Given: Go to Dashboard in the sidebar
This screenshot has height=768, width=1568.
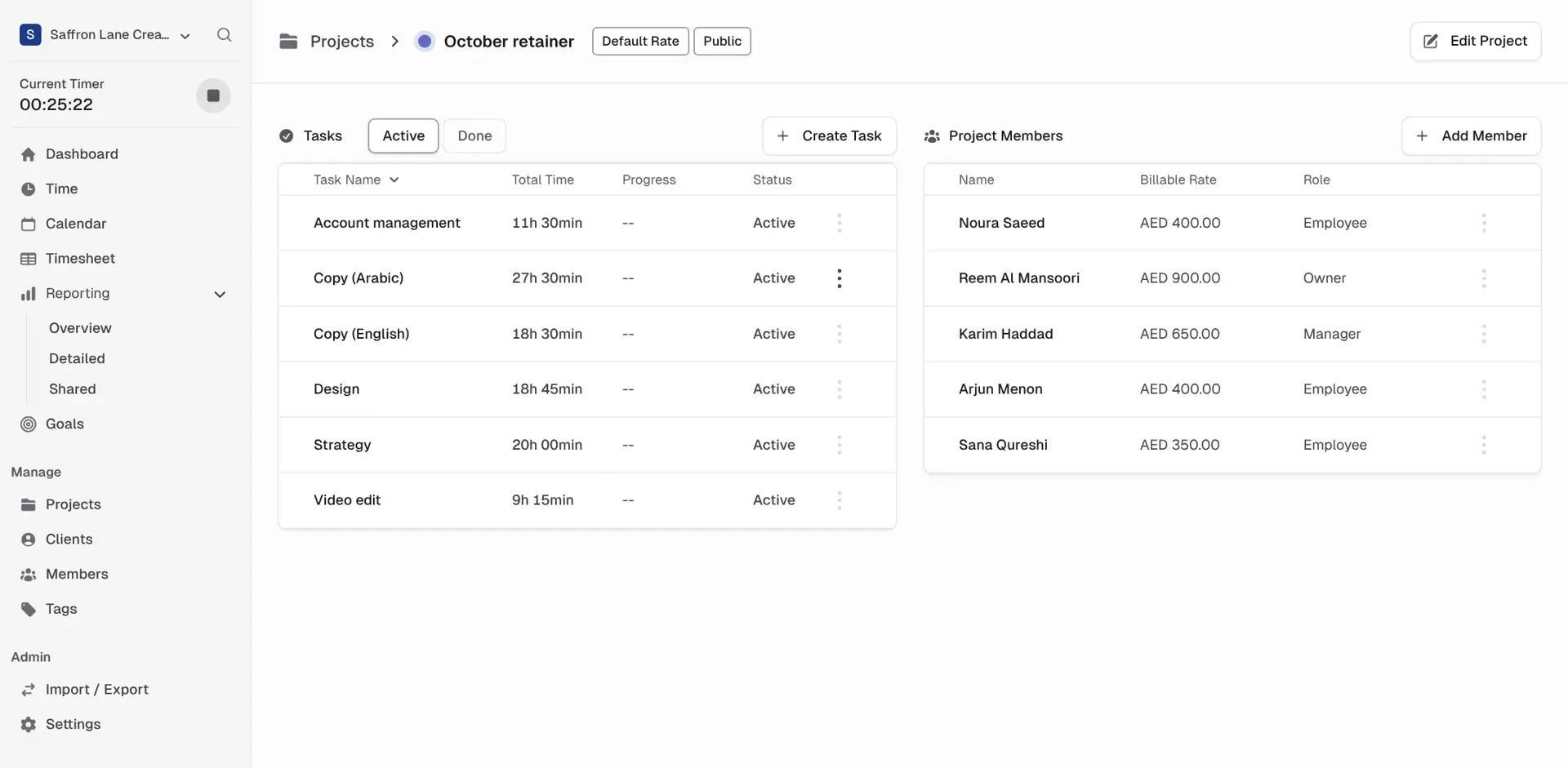Looking at the screenshot, I should (x=82, y=154).
